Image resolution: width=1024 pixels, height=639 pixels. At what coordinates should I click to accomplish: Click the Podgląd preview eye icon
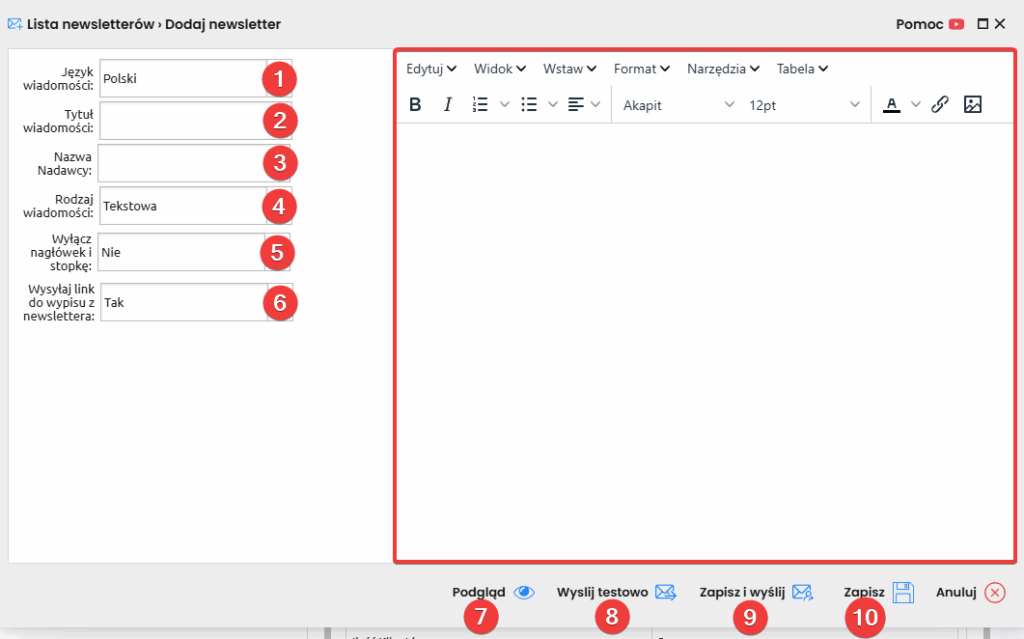524,592
